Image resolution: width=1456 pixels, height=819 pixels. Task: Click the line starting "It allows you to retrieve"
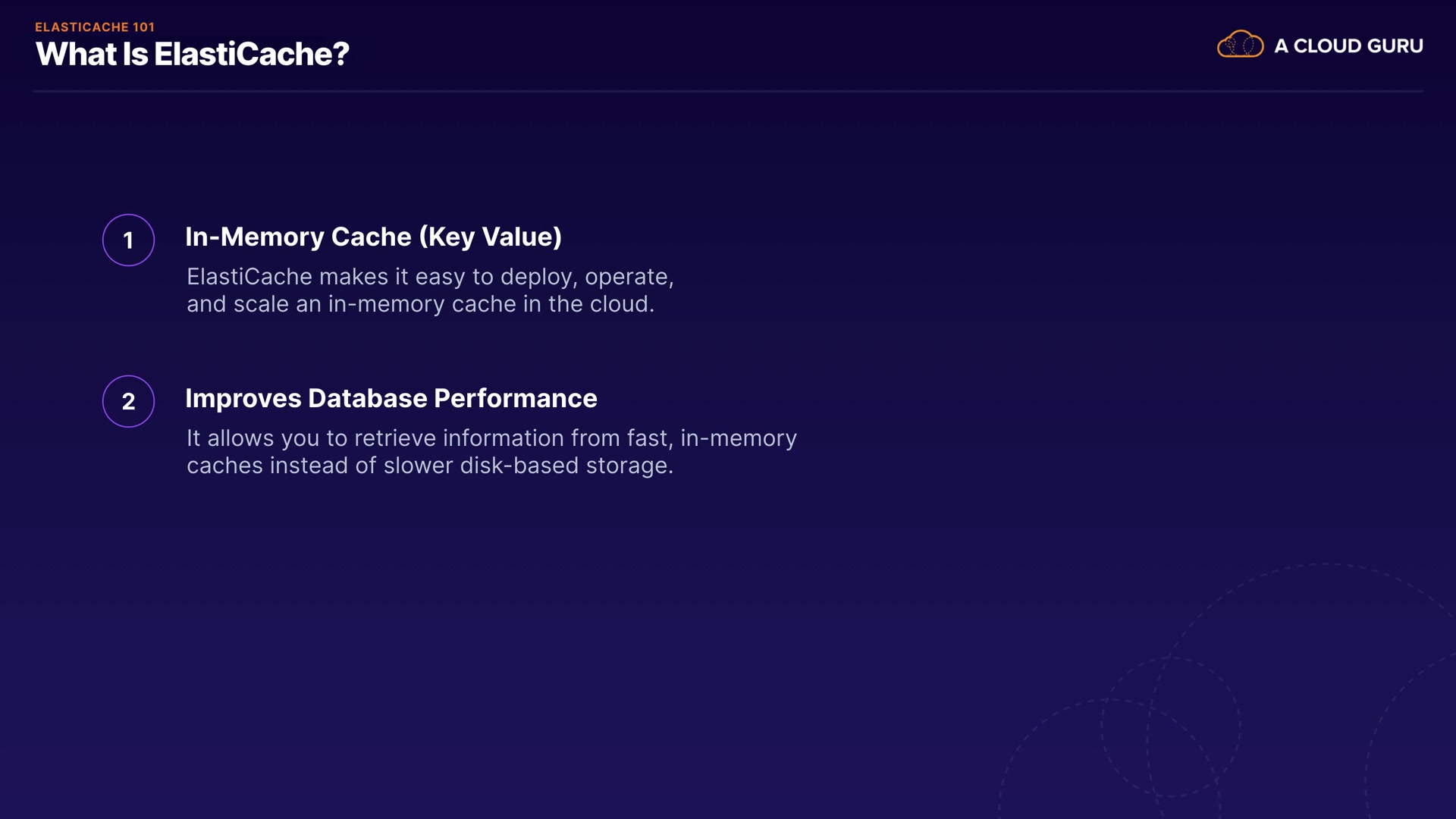point(491,438)
